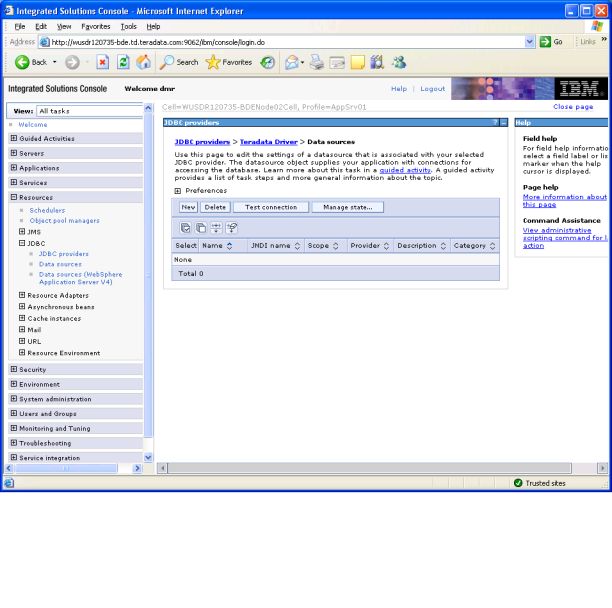
Task: Click the Go arrow button
Action: [551, 42]
